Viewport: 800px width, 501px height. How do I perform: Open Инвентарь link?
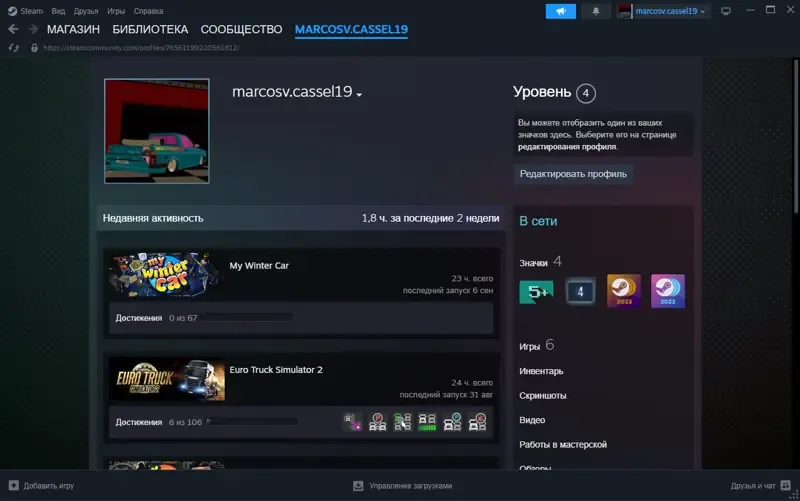[541, 371]
